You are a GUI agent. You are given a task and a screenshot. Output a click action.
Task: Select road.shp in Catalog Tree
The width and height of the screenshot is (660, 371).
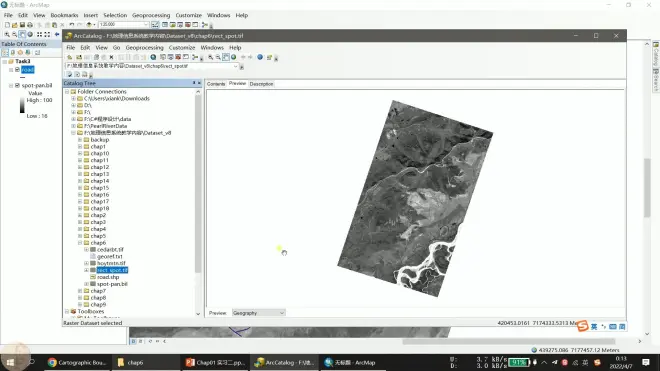click(108, 277)
